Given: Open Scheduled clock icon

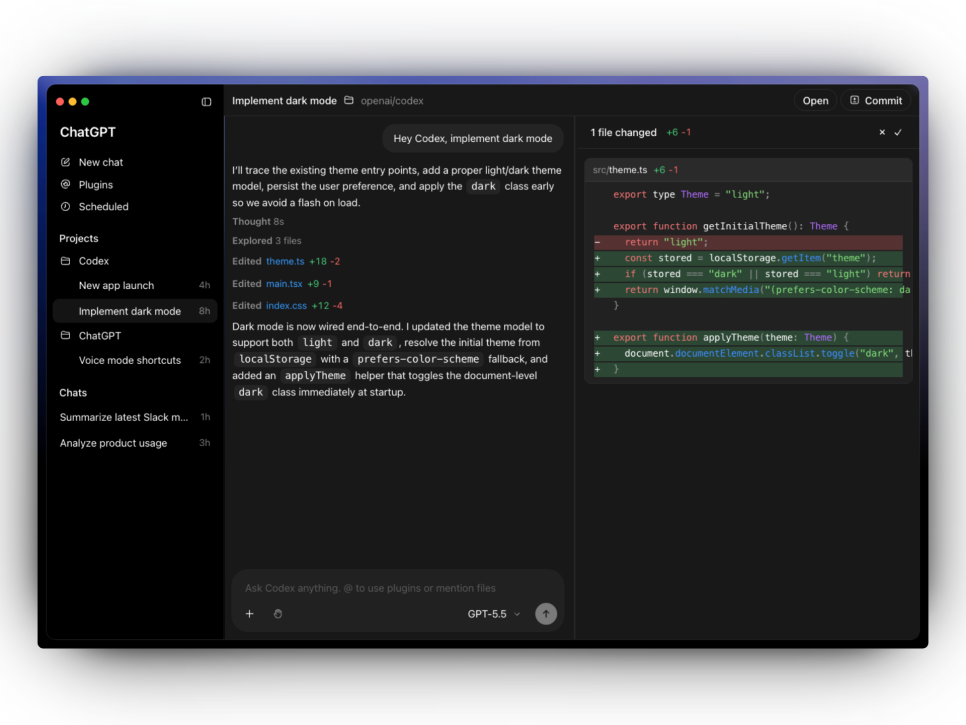Looking at the screenshot, I should point(65,206).
